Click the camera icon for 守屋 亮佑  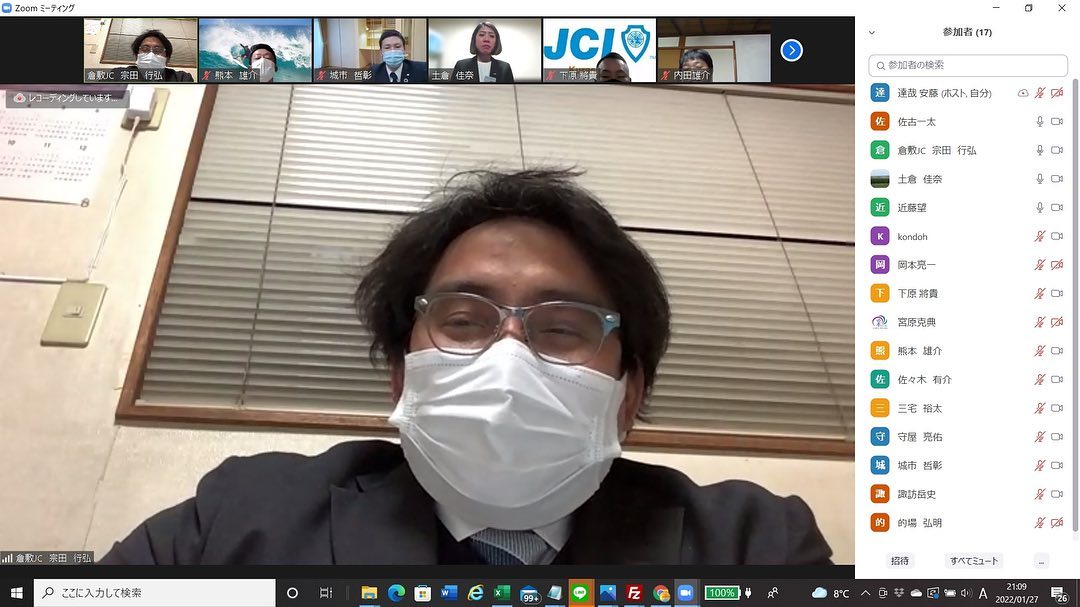pyautogui.click(x=1057, y=437)
